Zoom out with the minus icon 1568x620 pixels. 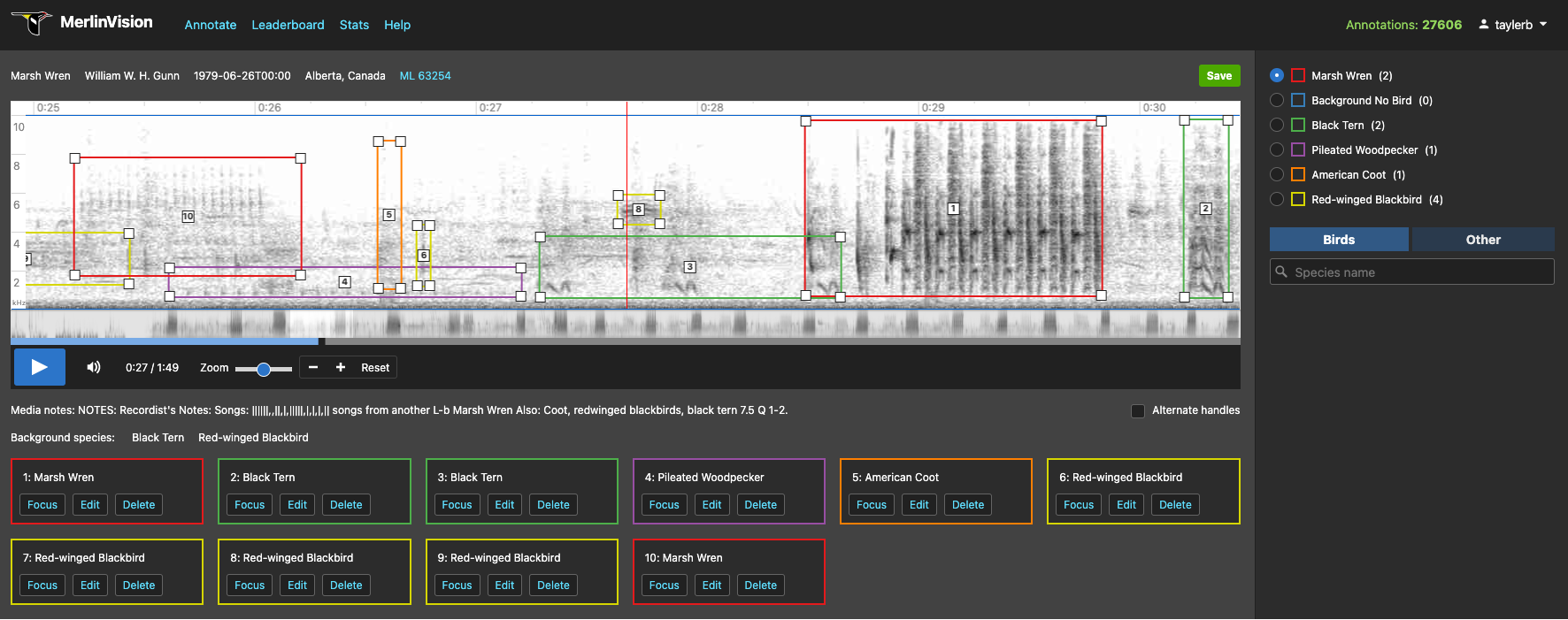[x=313, y=367]
